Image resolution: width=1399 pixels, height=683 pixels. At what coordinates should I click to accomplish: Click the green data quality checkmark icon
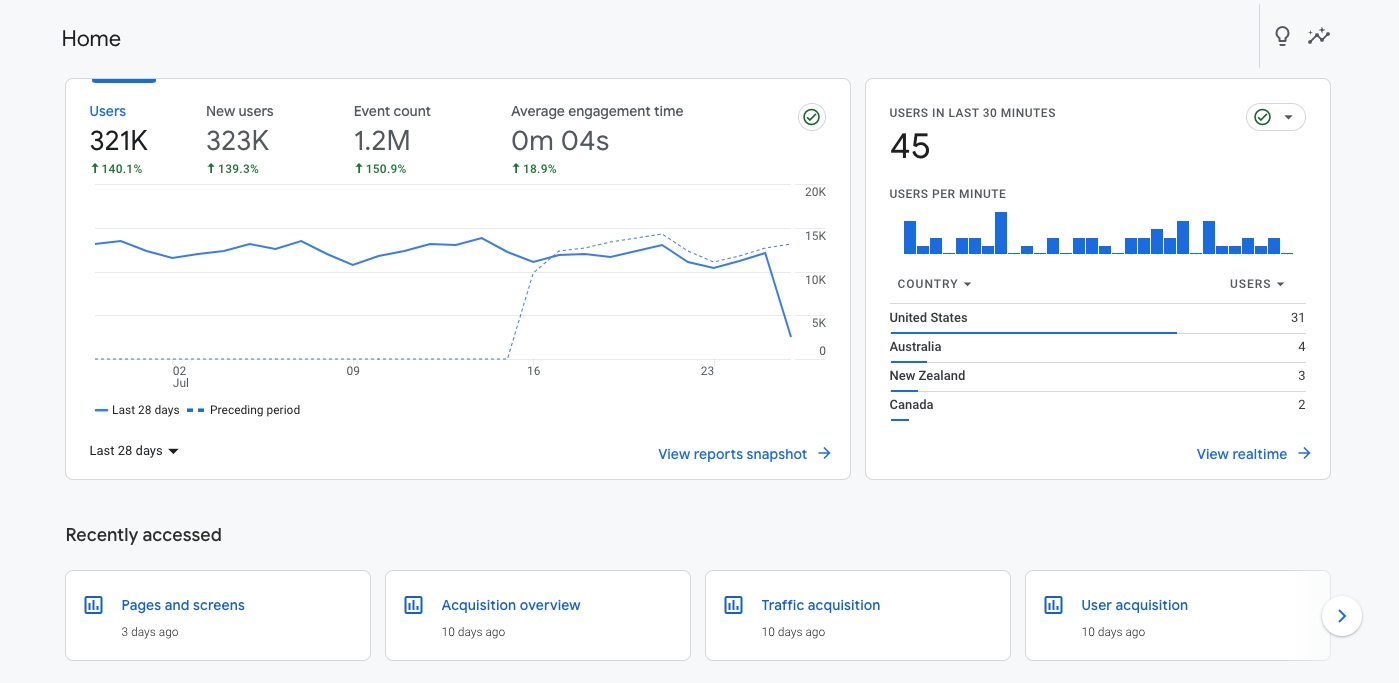pyautogui.click(x=812, y=117)
